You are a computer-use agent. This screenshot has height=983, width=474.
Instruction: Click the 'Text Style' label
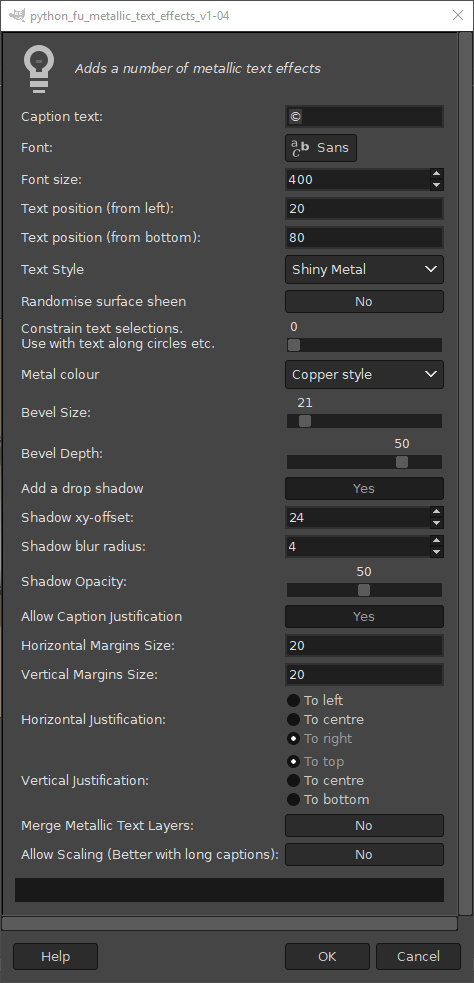52,270
